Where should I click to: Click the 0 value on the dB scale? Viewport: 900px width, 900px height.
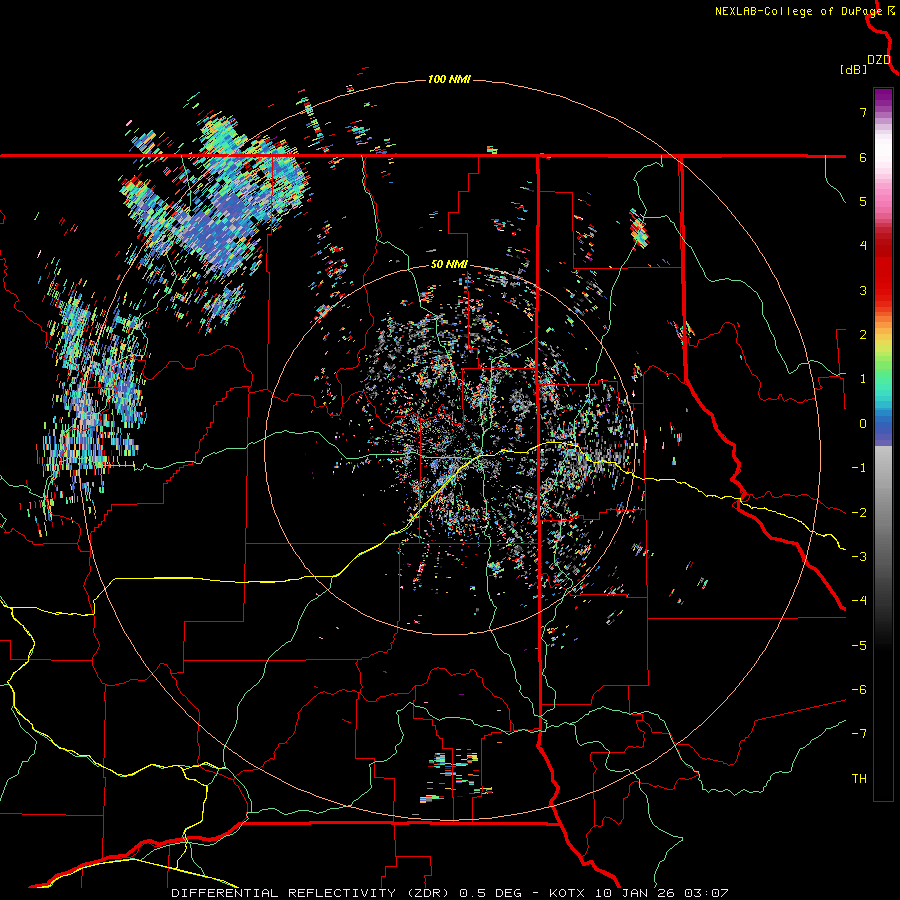point(863,424)
